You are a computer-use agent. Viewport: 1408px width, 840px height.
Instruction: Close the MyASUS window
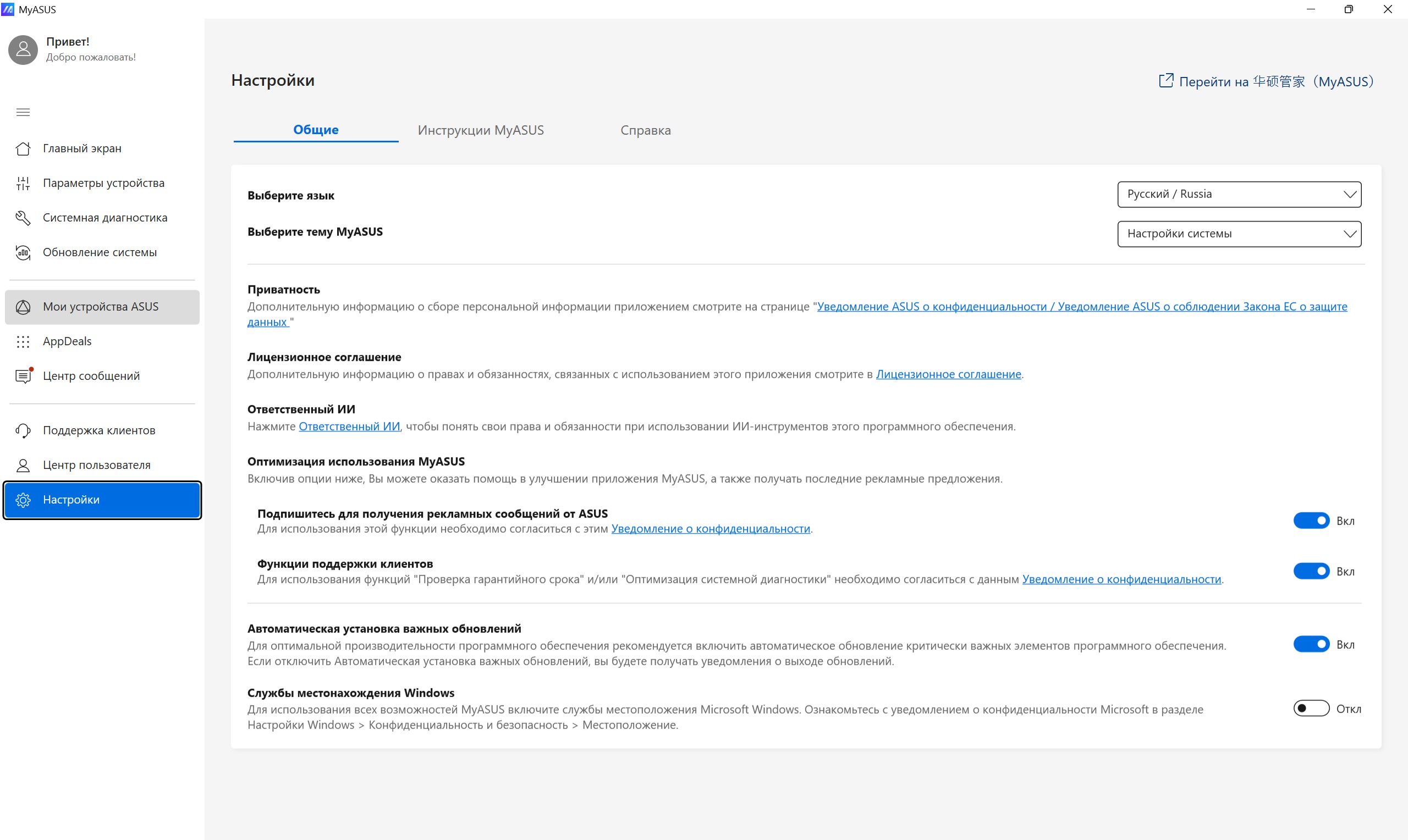[x=1388, y=9]
